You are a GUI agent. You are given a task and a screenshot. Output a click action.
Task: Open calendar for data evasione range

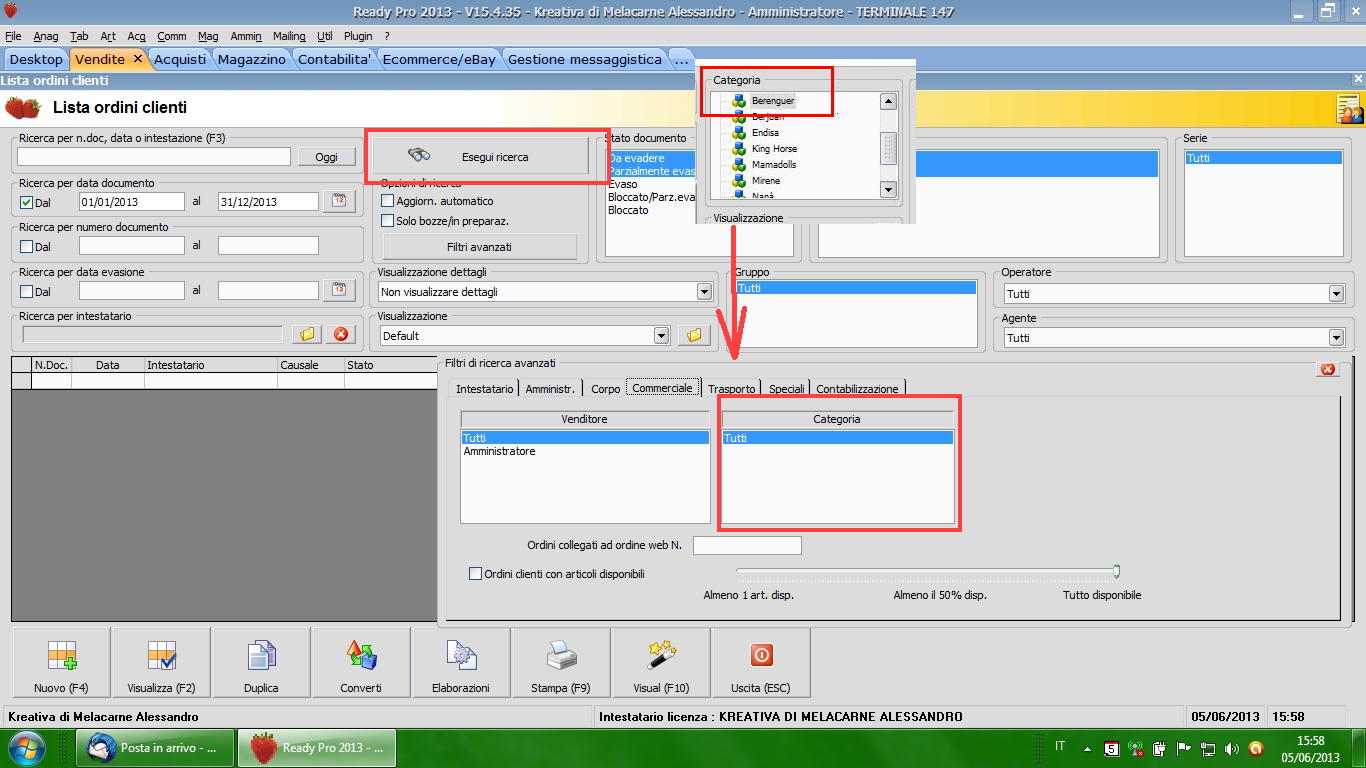coord(339,290)
